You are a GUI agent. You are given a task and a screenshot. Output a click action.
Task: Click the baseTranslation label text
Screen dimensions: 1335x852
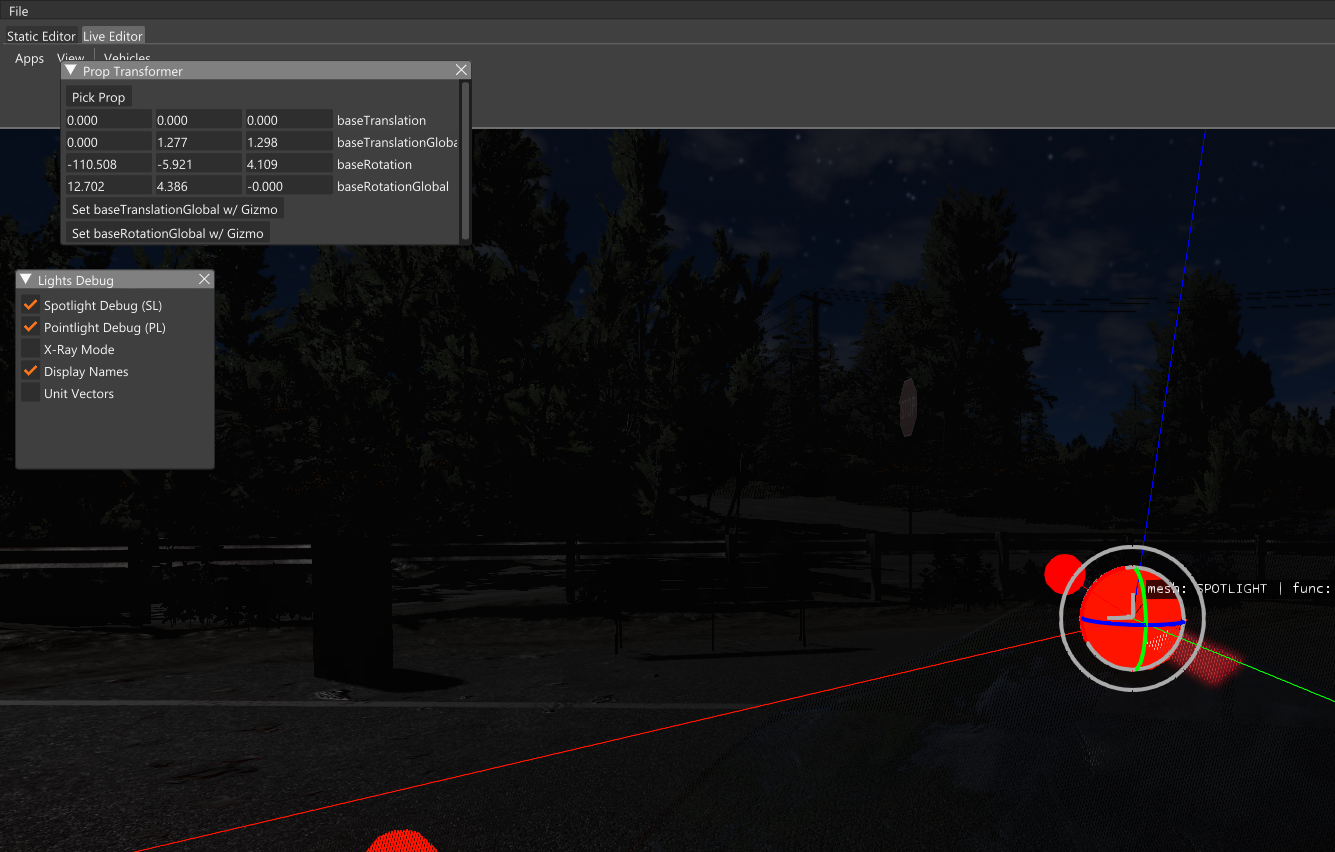[381, 120]
